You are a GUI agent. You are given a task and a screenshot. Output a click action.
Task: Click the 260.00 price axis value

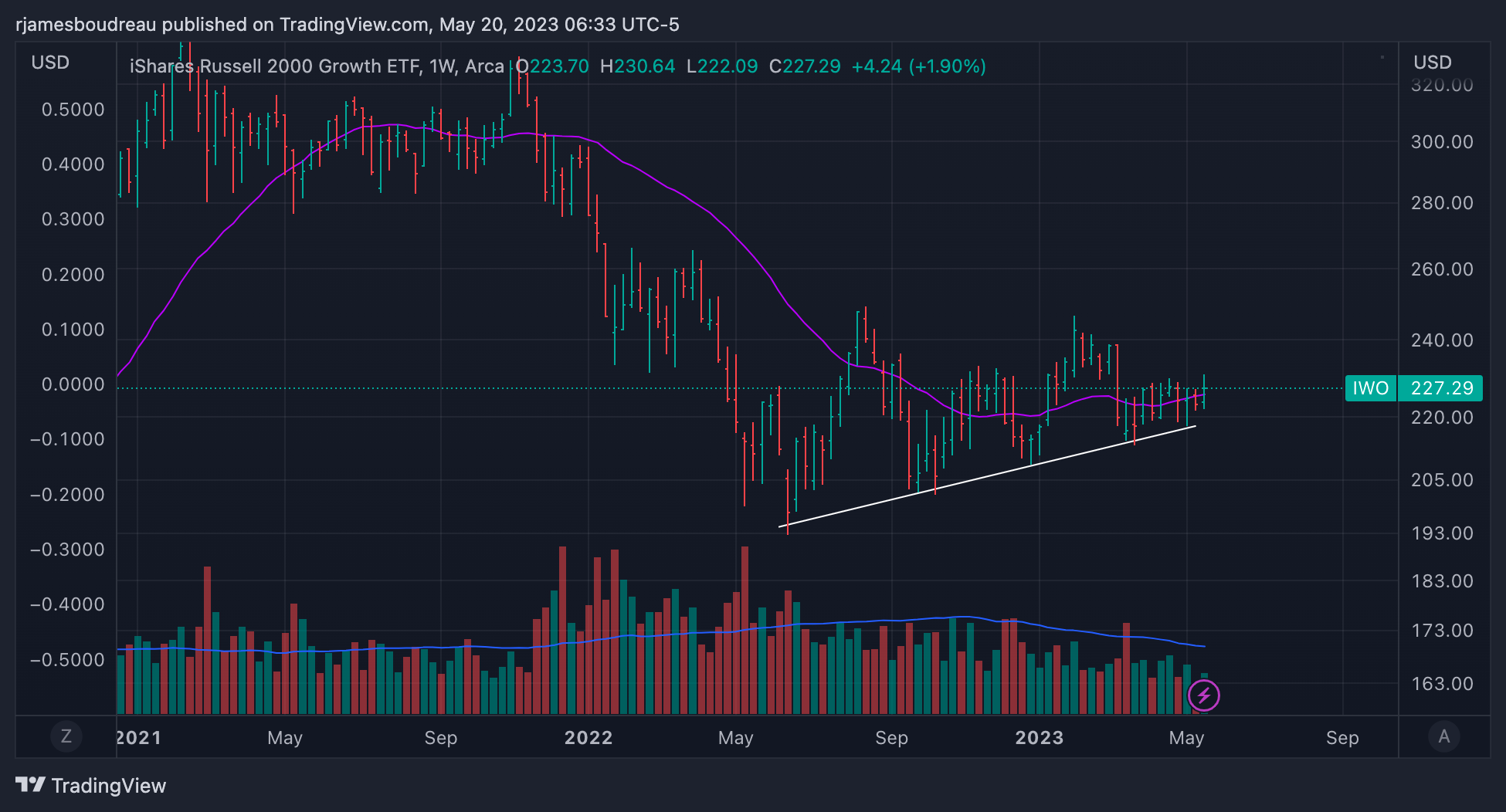1442,269
